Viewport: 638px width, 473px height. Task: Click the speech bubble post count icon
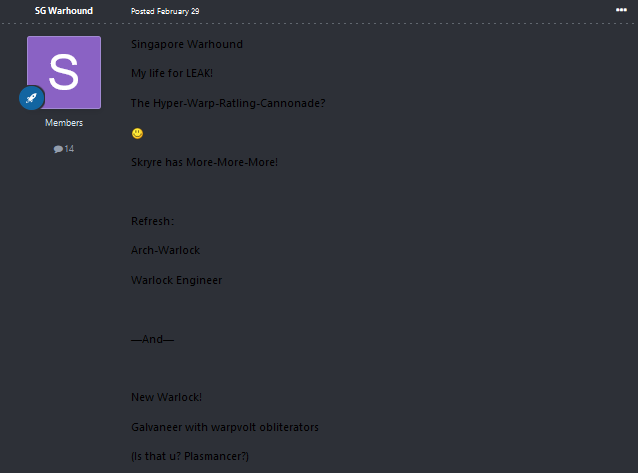[58, 149]
